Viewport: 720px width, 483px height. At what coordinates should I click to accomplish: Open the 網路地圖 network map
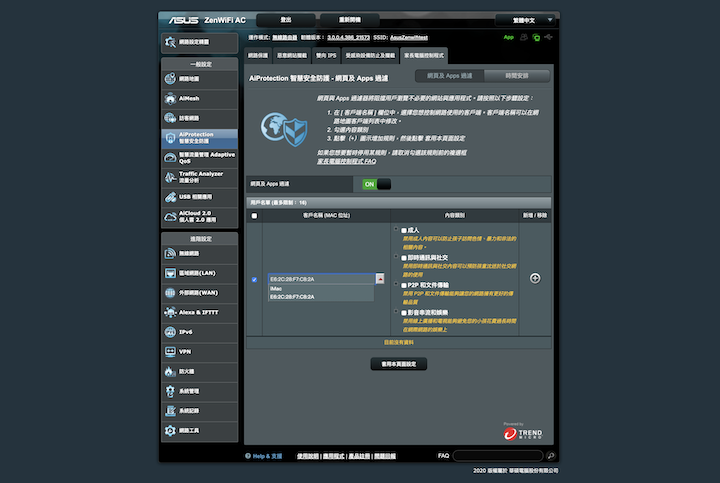(x=199, y=79)
